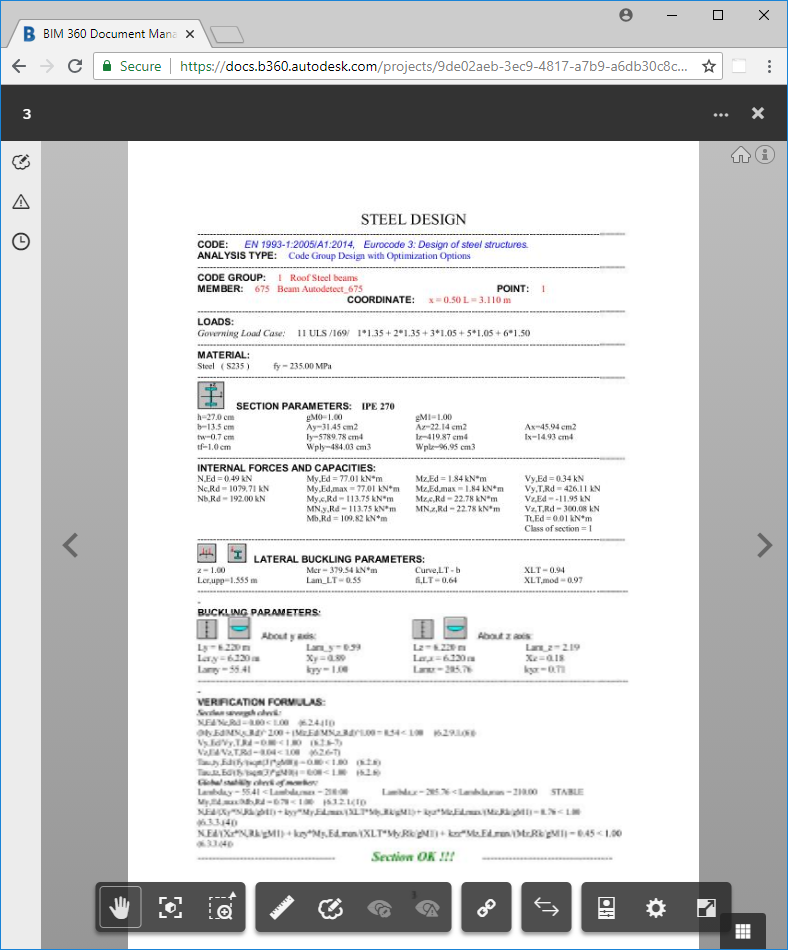The height and width of the screenshot is (950, 788).
Task: Go to the previous document page
Action: click(x=71, y=545)
